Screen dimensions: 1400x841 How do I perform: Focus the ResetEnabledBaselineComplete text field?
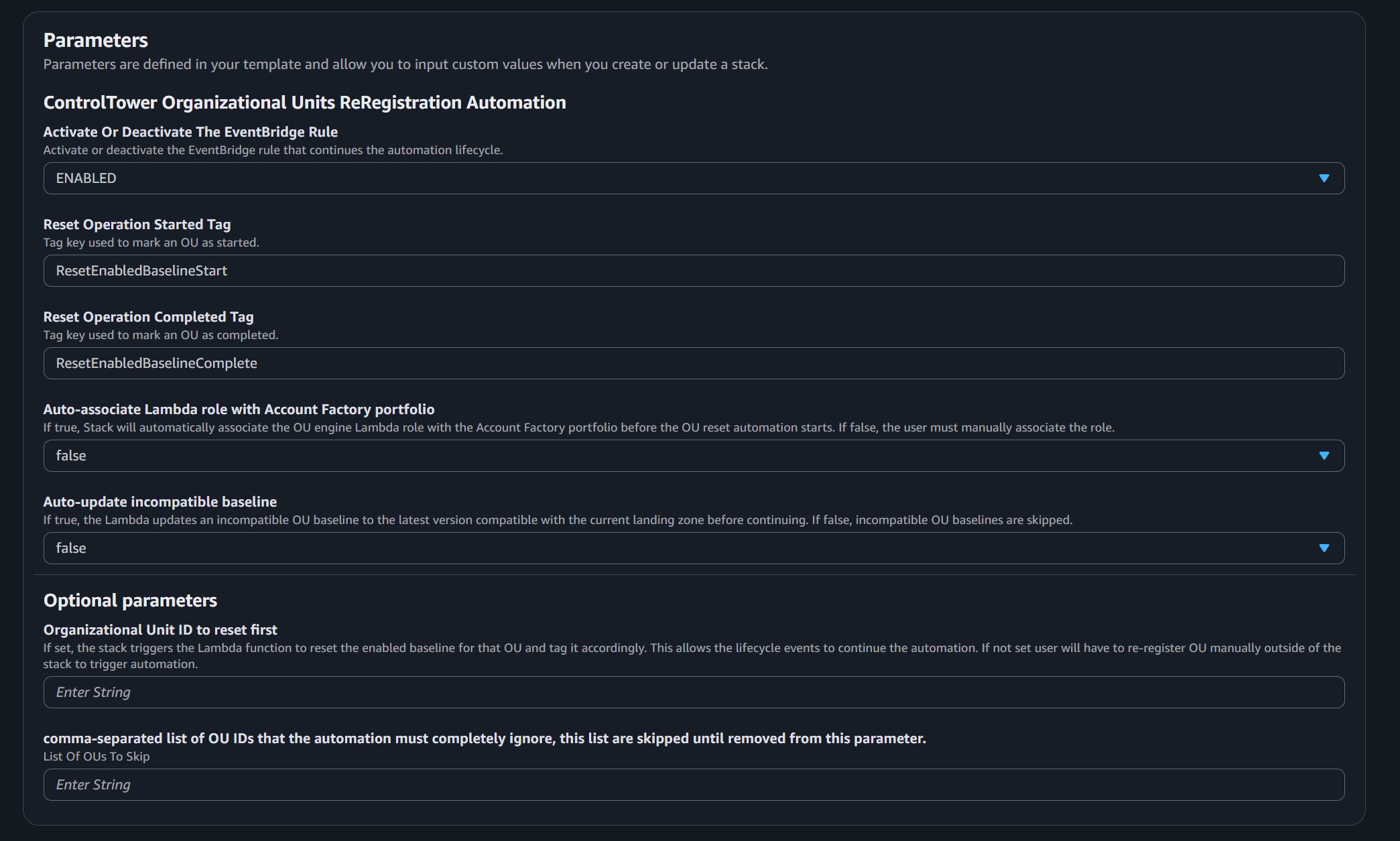tap(694, 363)
